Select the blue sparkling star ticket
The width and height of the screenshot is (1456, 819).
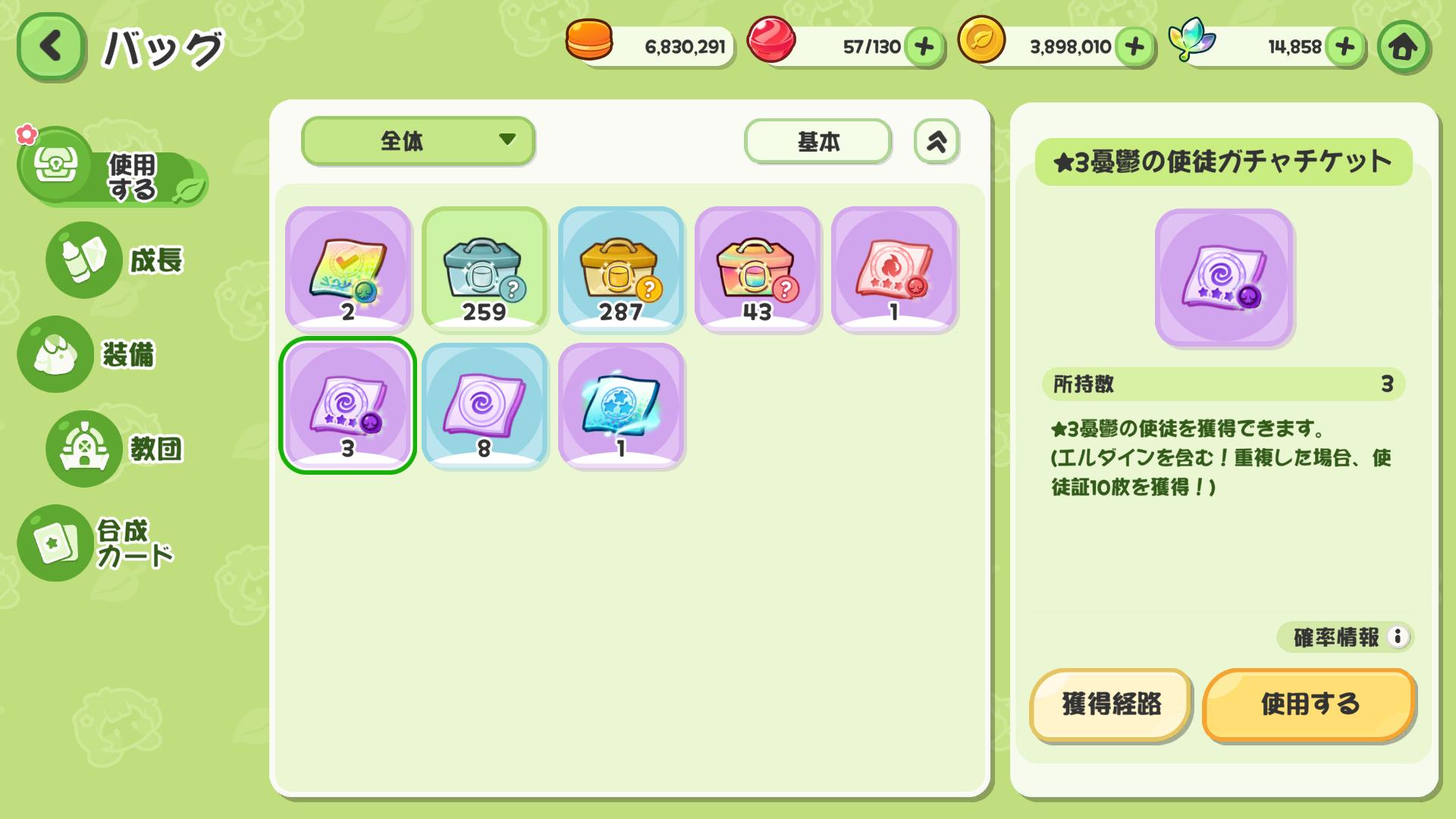pos(621,406)
